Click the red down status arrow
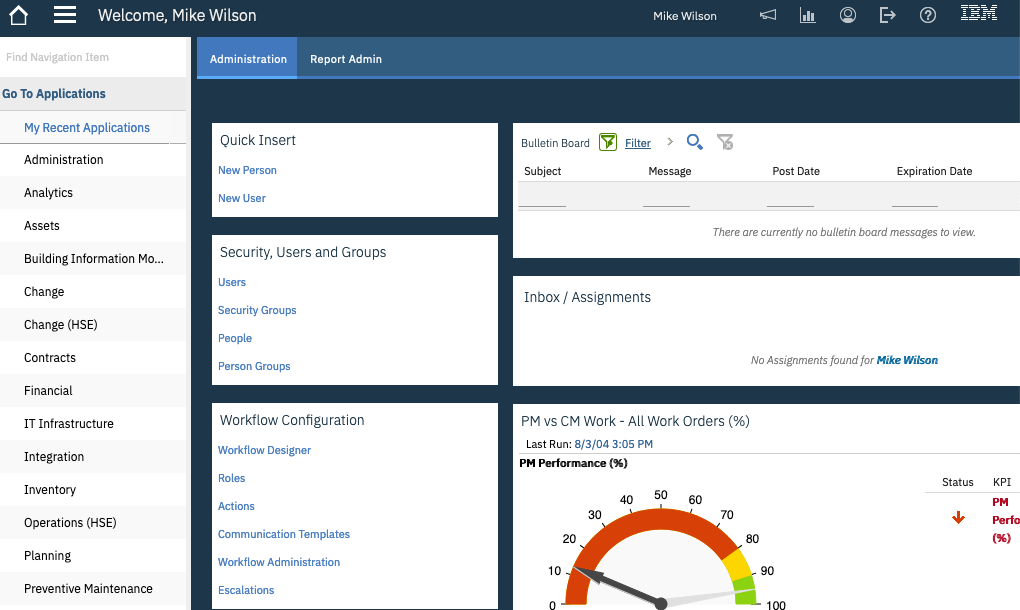The width and height of the screenshot is (1020, 610). pyautogui.click(x=958, y=518)
